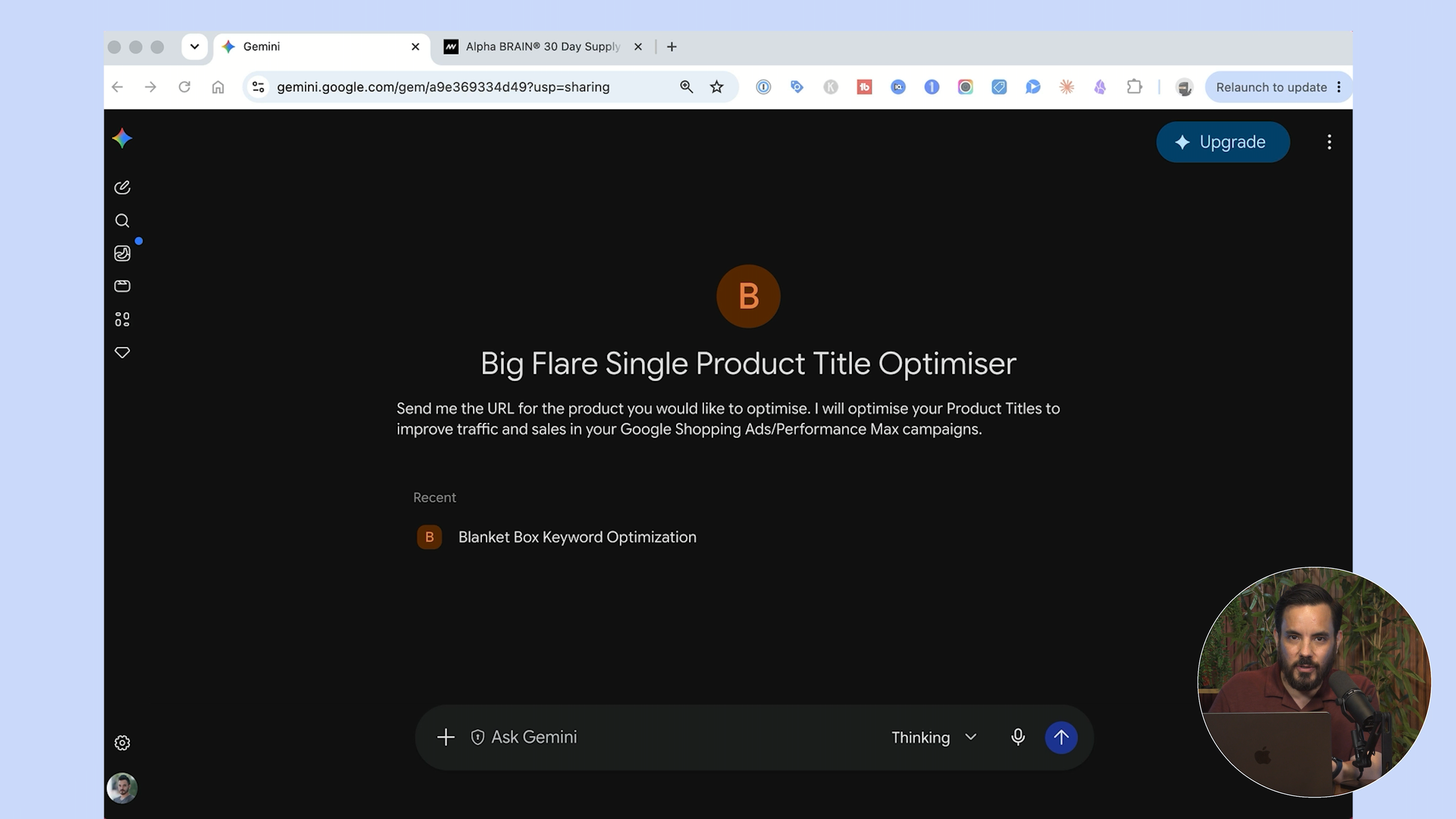Bookmark this page with the star icon
1456x819 pixels.
tap(717, 87)
